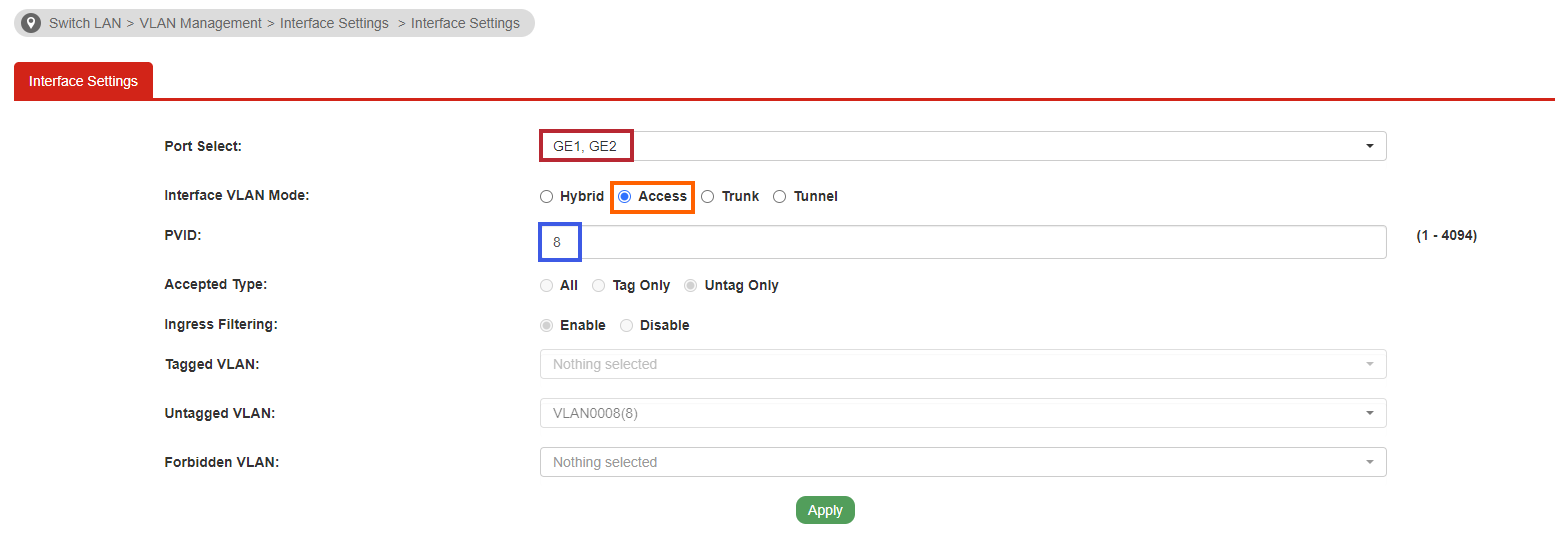Click the GE1, GE2 port selection box
Screen dimensions: 1555x554
coord(587,146)
